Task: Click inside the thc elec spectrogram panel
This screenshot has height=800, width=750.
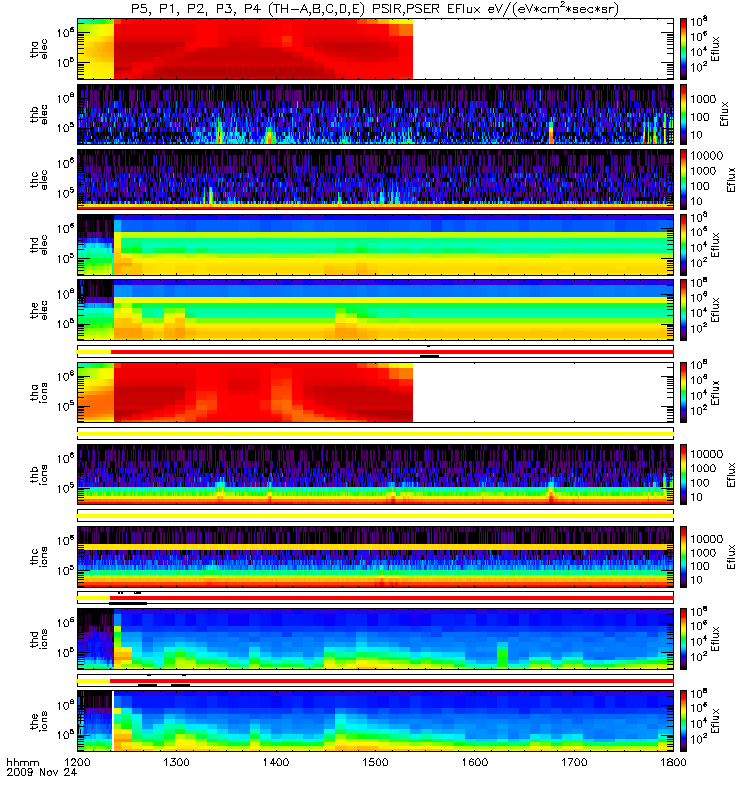Action: (375, 179)
